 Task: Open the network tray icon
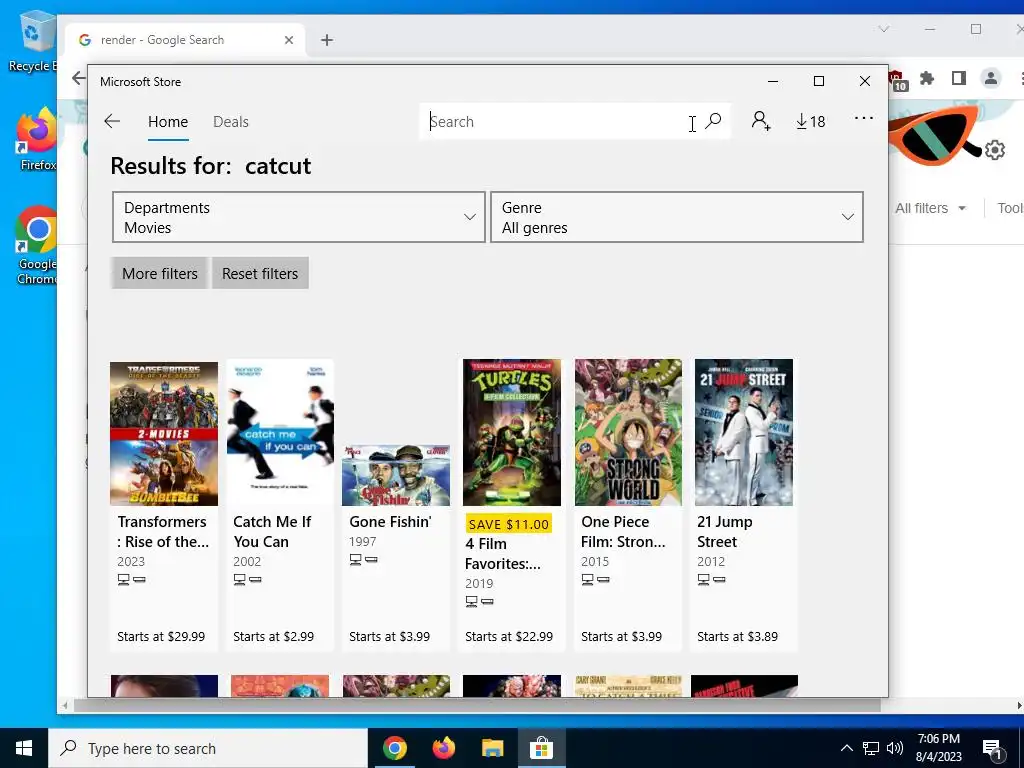click(871, 748)
